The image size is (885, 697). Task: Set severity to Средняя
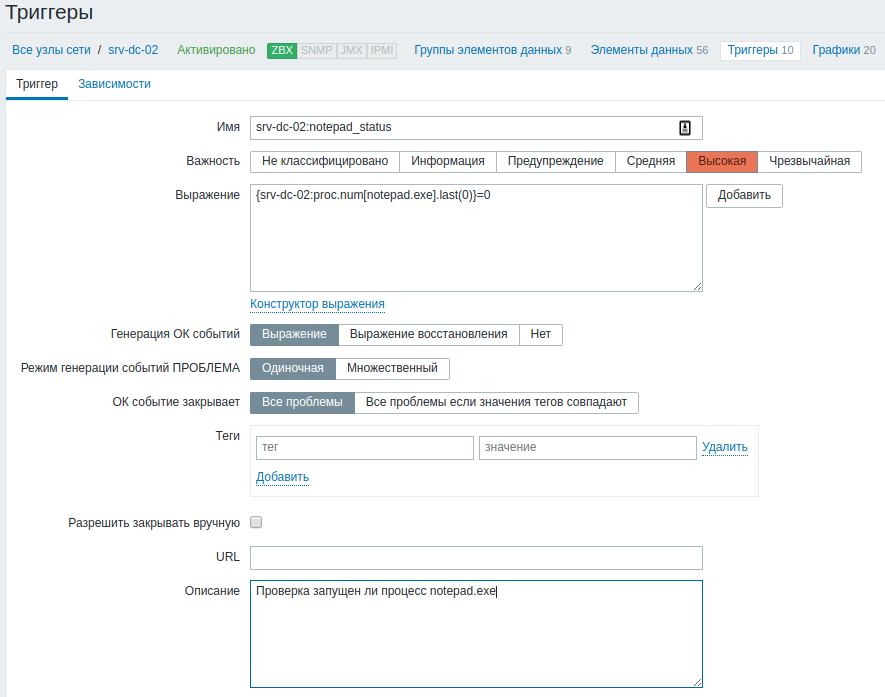(x=650, y=161)
